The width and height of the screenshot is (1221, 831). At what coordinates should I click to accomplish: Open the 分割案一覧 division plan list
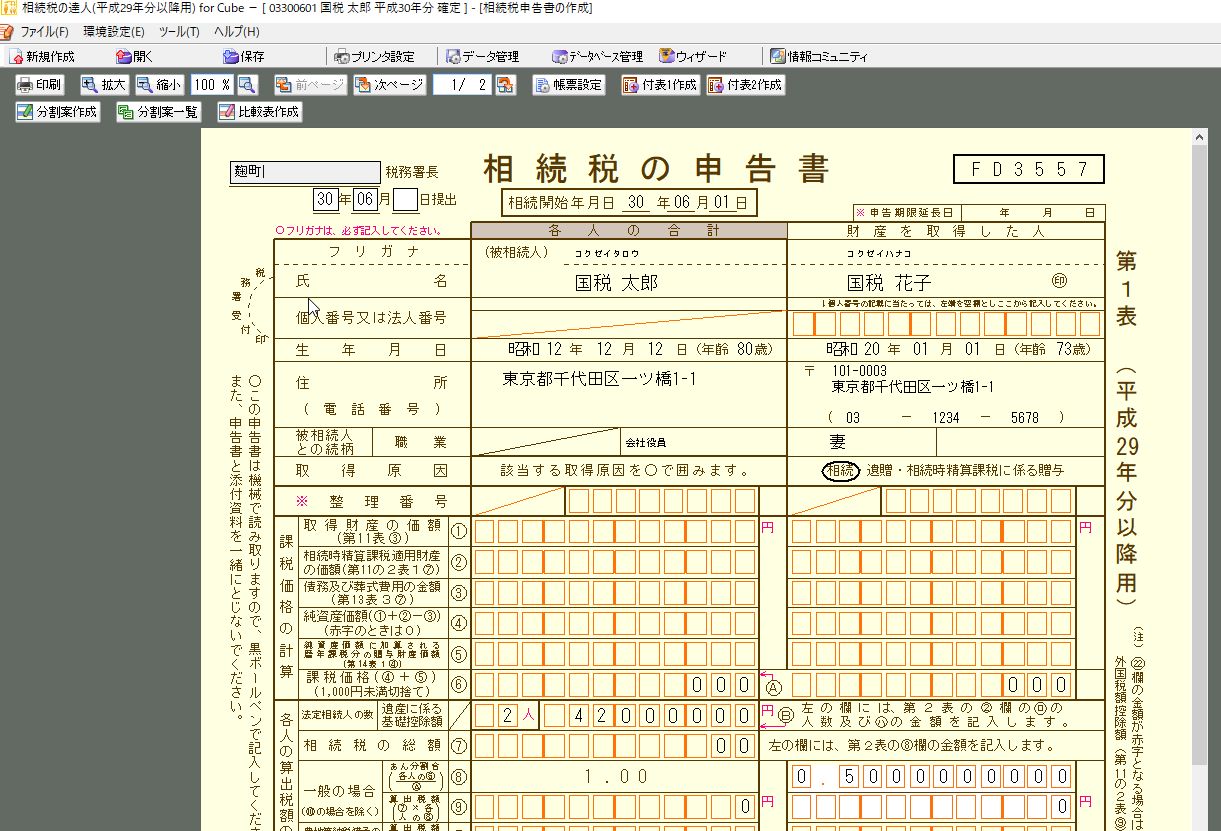pos(159,112)
